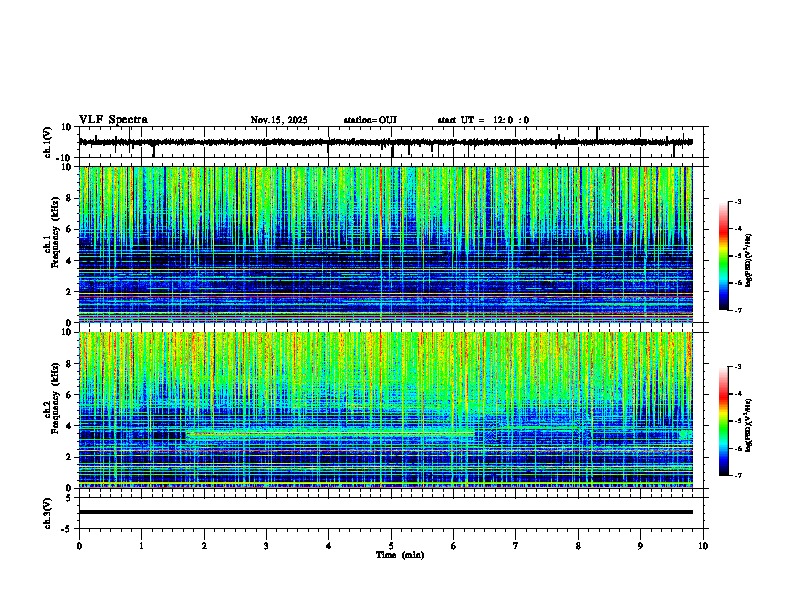Click the "station=OUI" label
The image size is (792, 612).
pos(370,120)
